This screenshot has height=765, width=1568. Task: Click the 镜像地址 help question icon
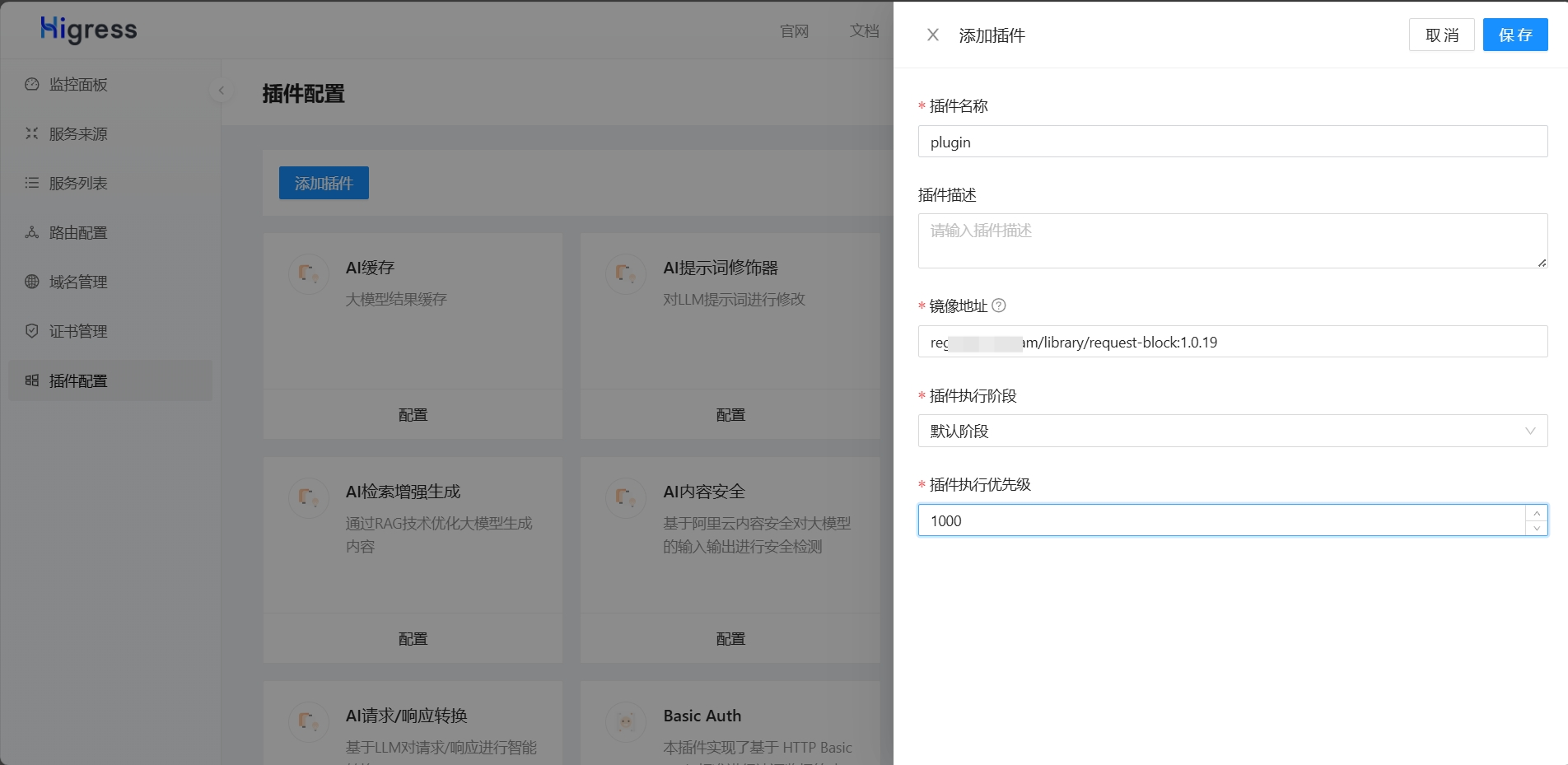coord(999,306)
